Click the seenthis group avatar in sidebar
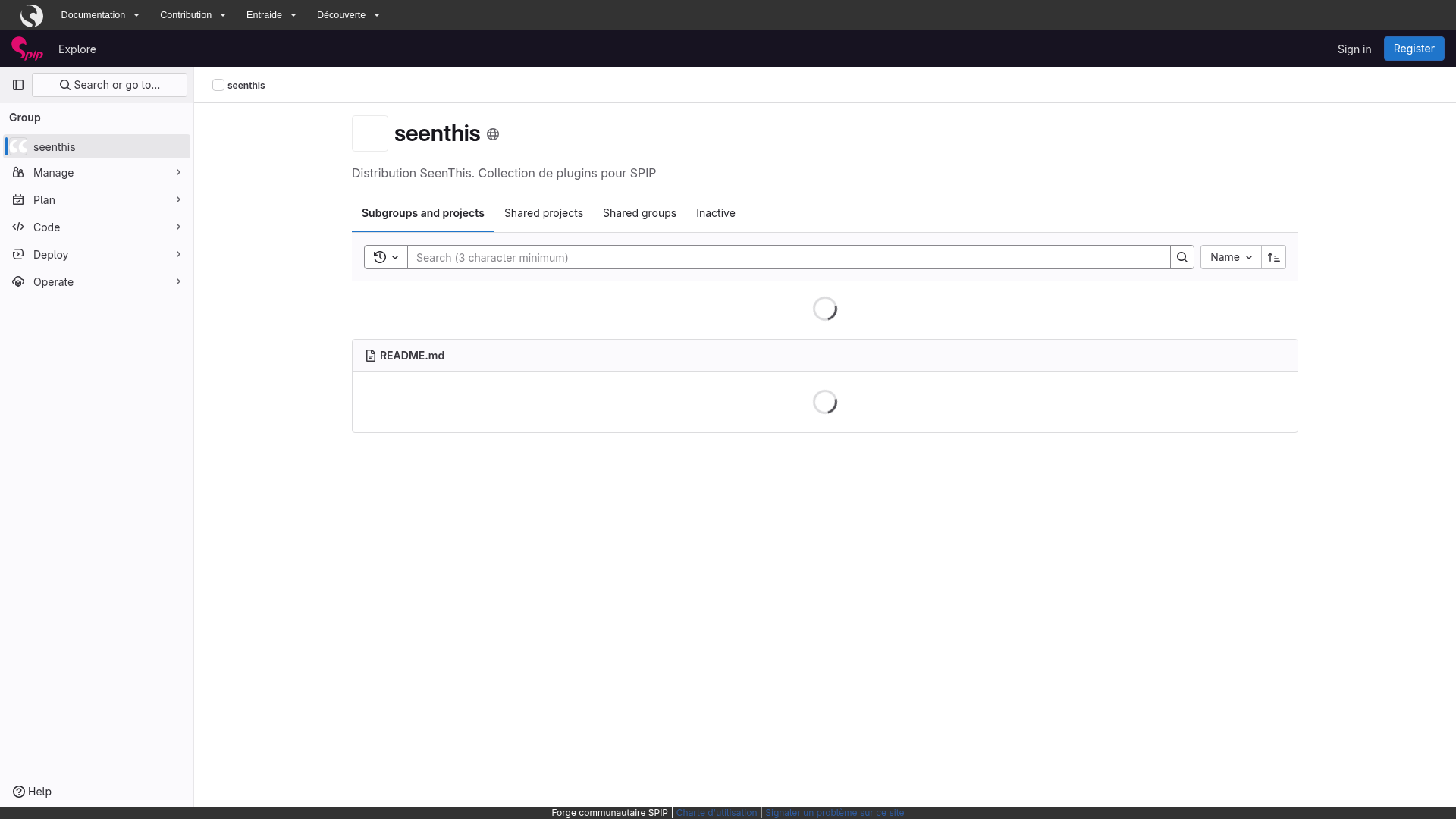 click(x=18, y=146)
